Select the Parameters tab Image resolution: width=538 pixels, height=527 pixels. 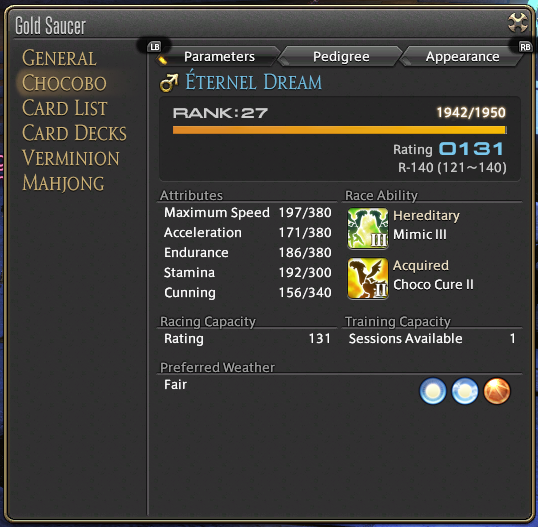point(219,57)
